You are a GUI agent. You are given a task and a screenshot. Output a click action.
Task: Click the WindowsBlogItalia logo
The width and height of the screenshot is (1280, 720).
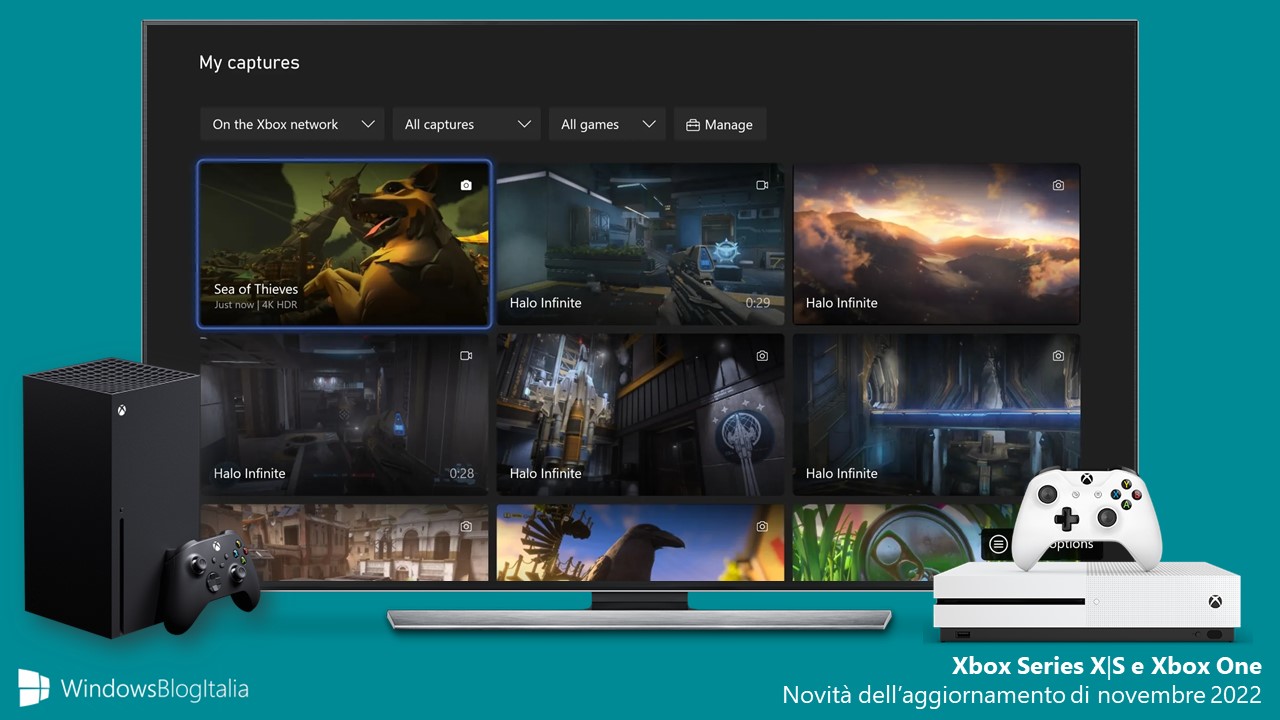pyautogui.click(x=133, y=688)
